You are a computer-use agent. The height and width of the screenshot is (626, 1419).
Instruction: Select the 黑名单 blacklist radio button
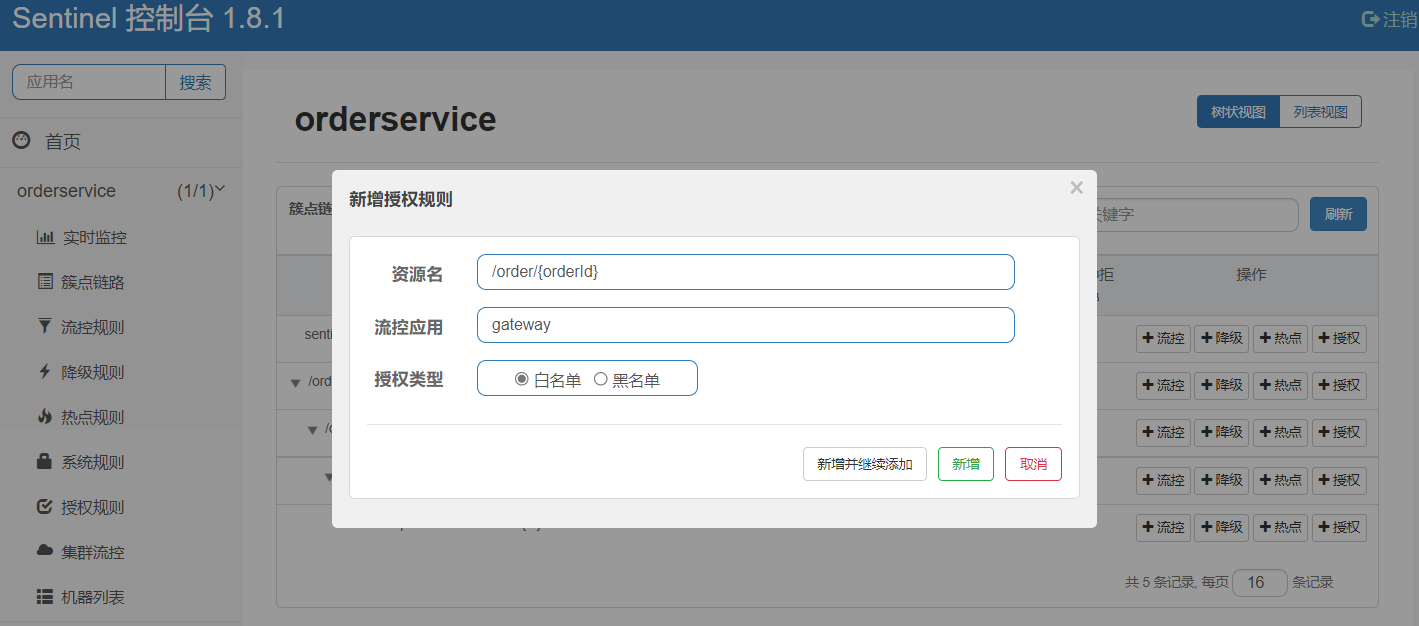click(x=601, y=379)
